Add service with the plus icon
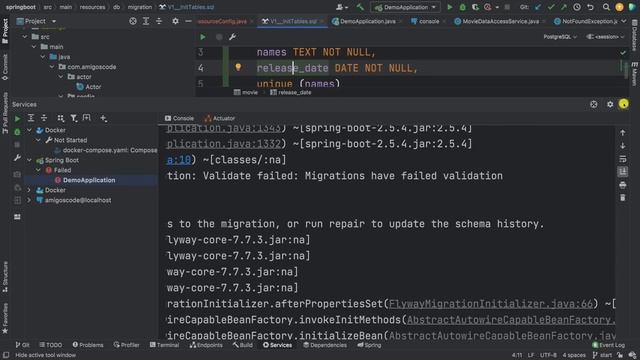This screenshot has height=360, width=640. point(103,118)
